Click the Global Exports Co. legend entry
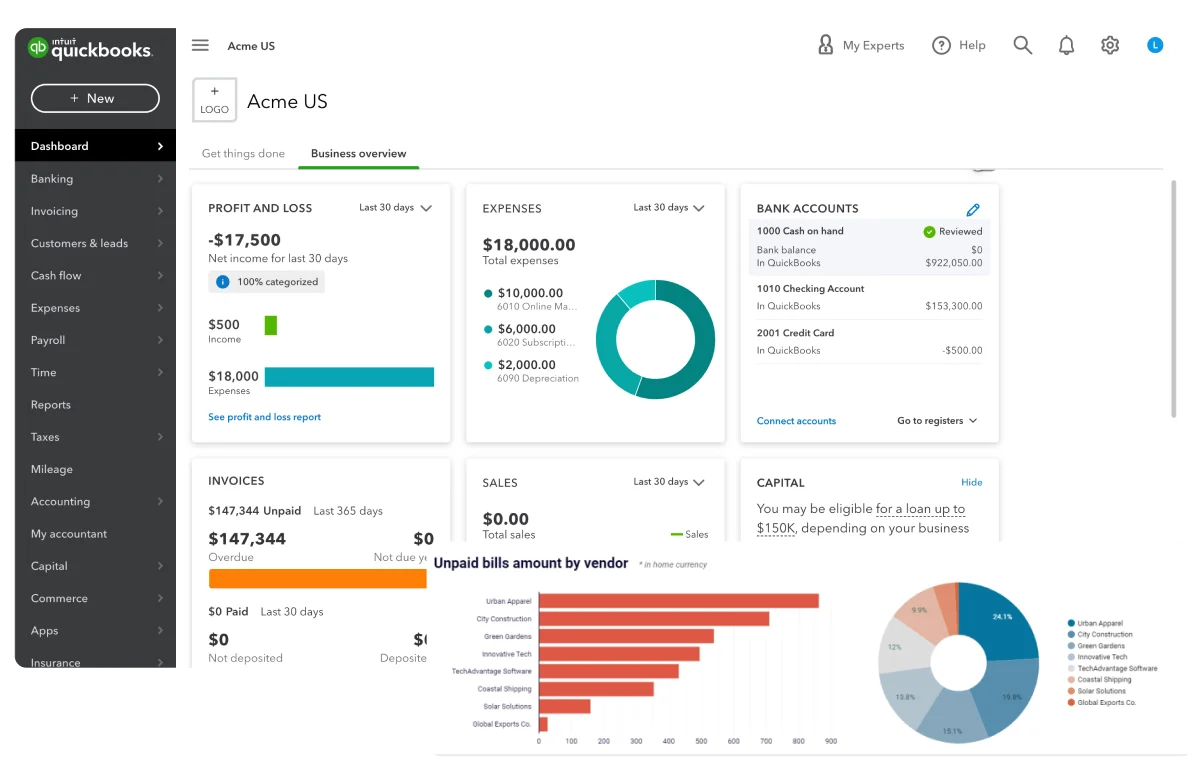 1102,702
